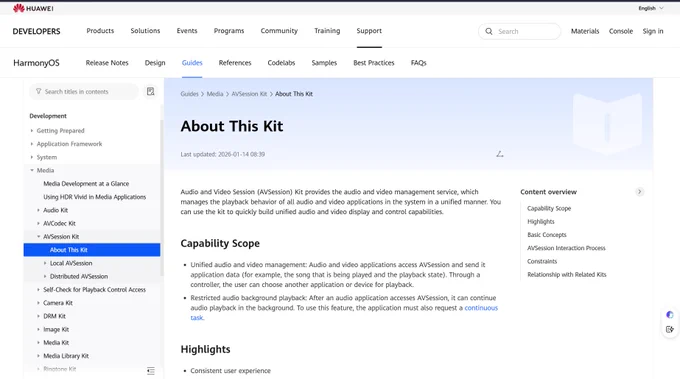Screen dimensions: 680x379
Task: Click the Materials link
Action: [585, 31]
